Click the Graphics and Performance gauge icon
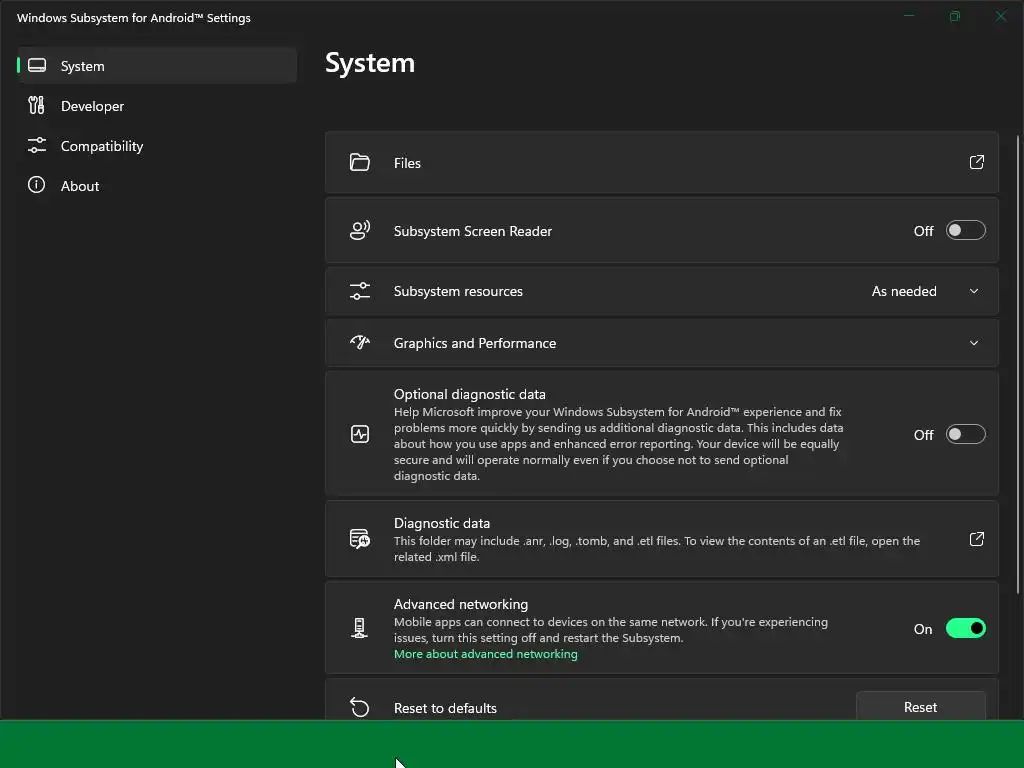1024x768 pixels. [359, 342]
